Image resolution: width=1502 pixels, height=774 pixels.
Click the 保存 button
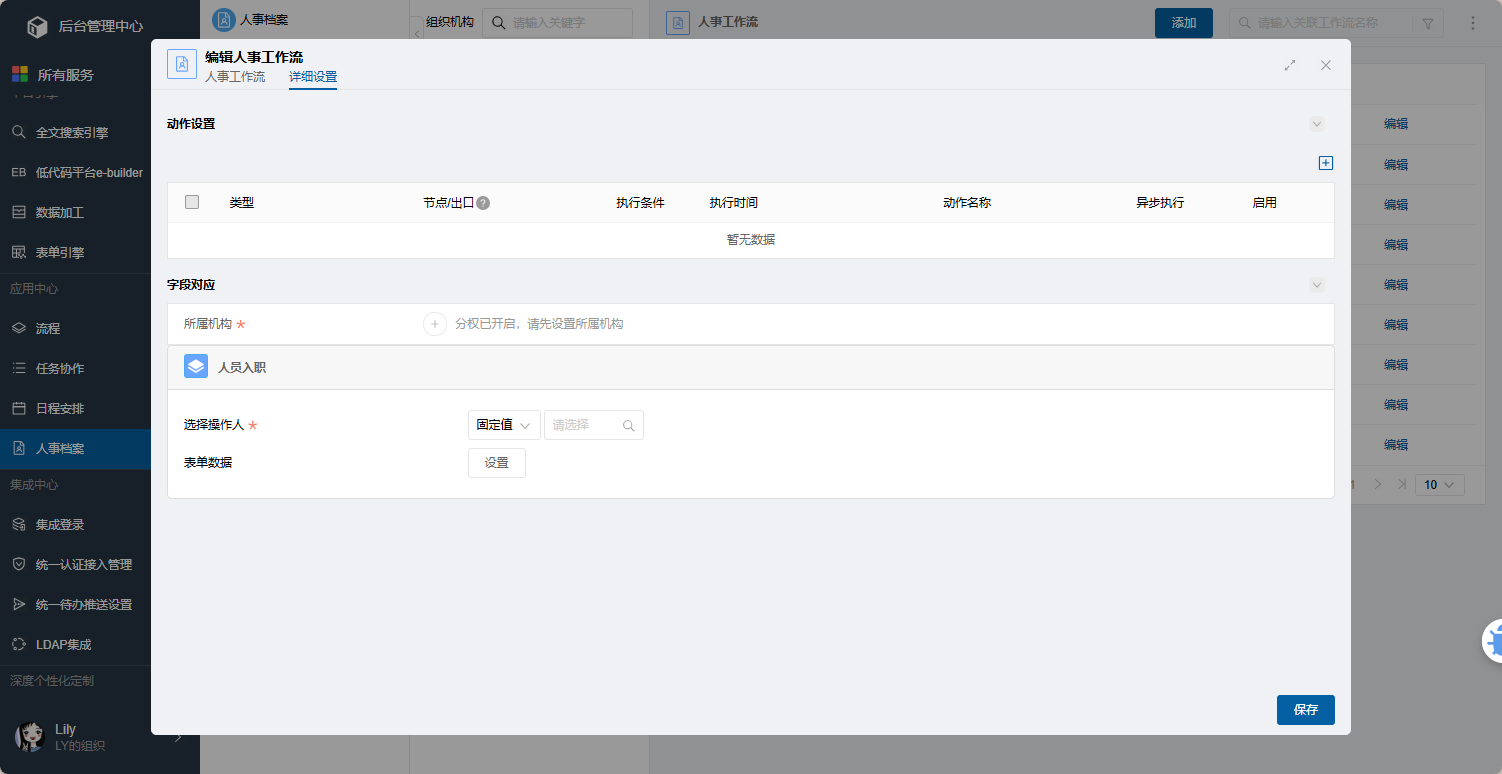pyautogui.click(x=1305, y=710)
